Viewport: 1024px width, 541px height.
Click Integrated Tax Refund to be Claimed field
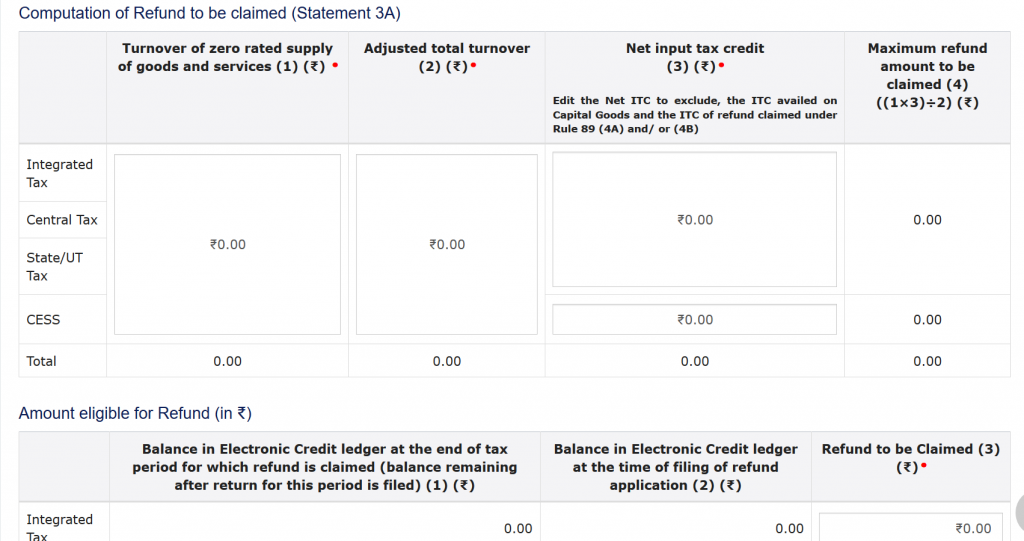(911, 527)
